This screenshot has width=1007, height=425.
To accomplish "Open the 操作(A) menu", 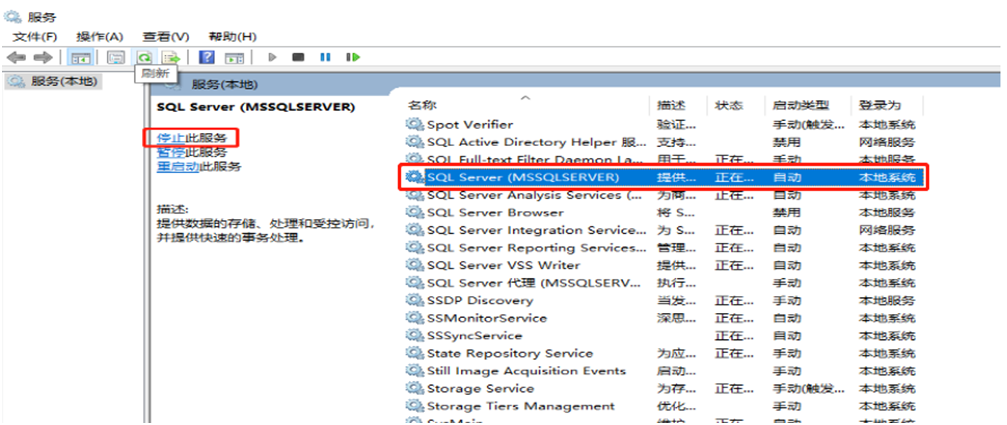I will 100,37.
